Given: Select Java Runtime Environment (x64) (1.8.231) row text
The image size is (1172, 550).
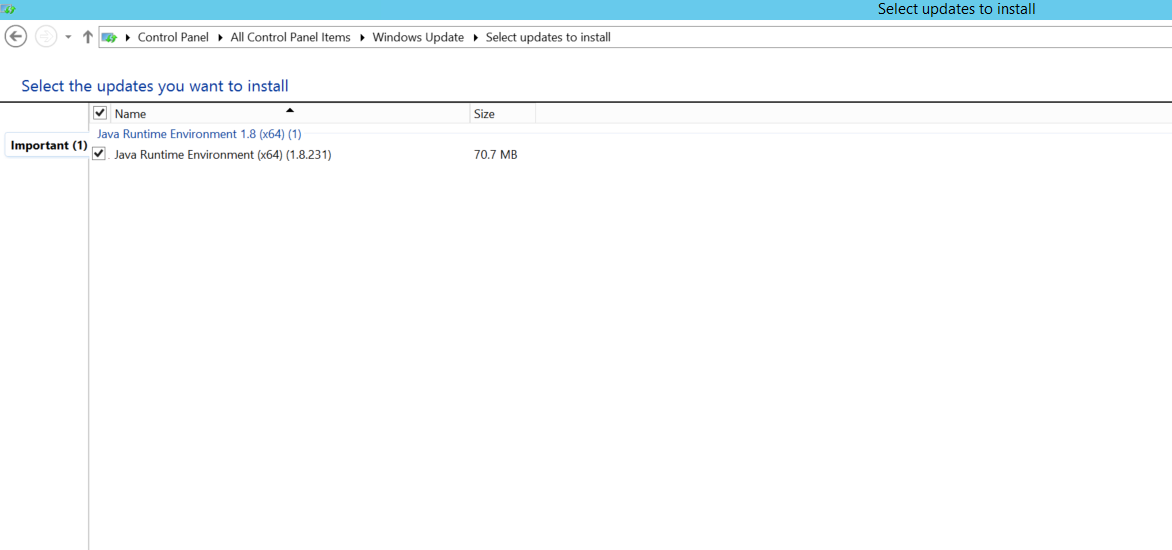Looking at the screenshot, I should 223,155.
